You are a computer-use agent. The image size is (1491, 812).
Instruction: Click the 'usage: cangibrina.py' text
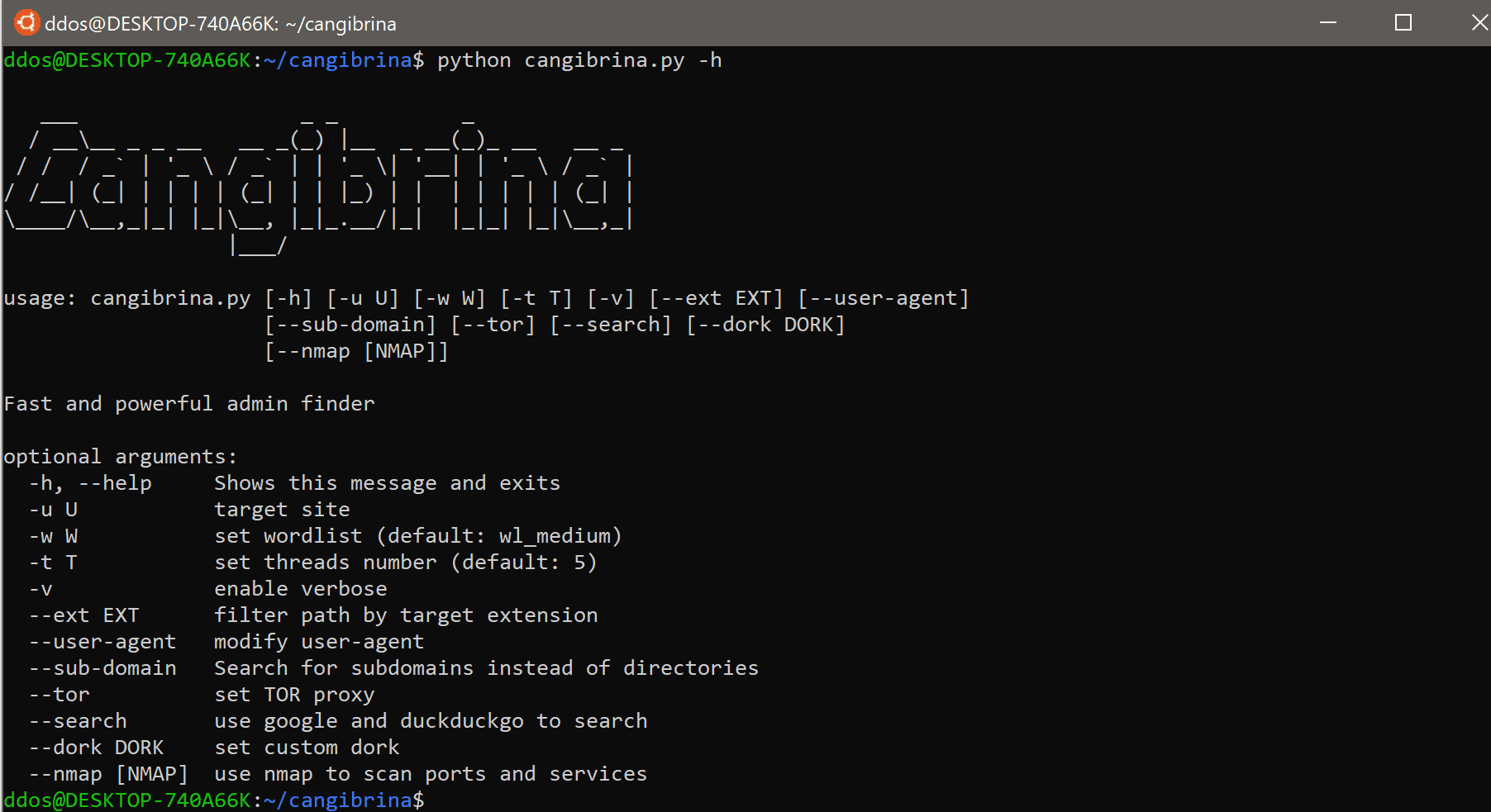coord(127,298)
